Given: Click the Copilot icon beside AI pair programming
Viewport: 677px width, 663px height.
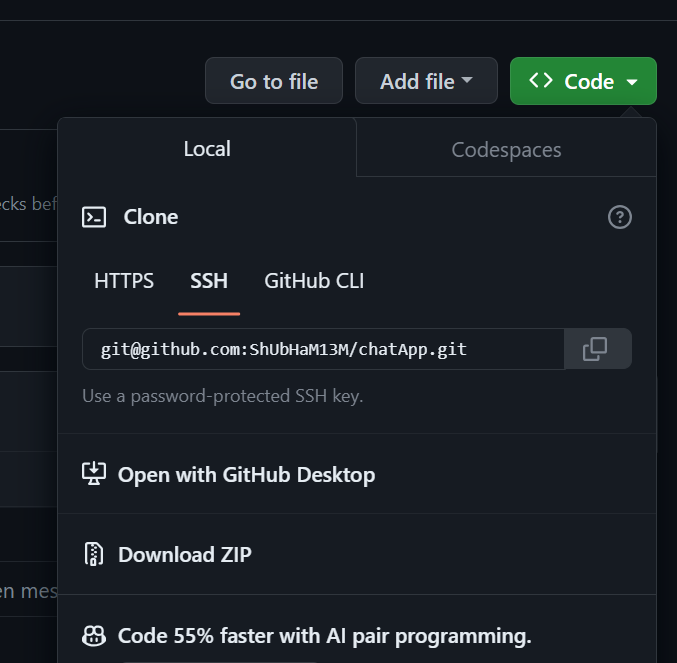Looking at the screenshot, I should [x=94, y=636].
